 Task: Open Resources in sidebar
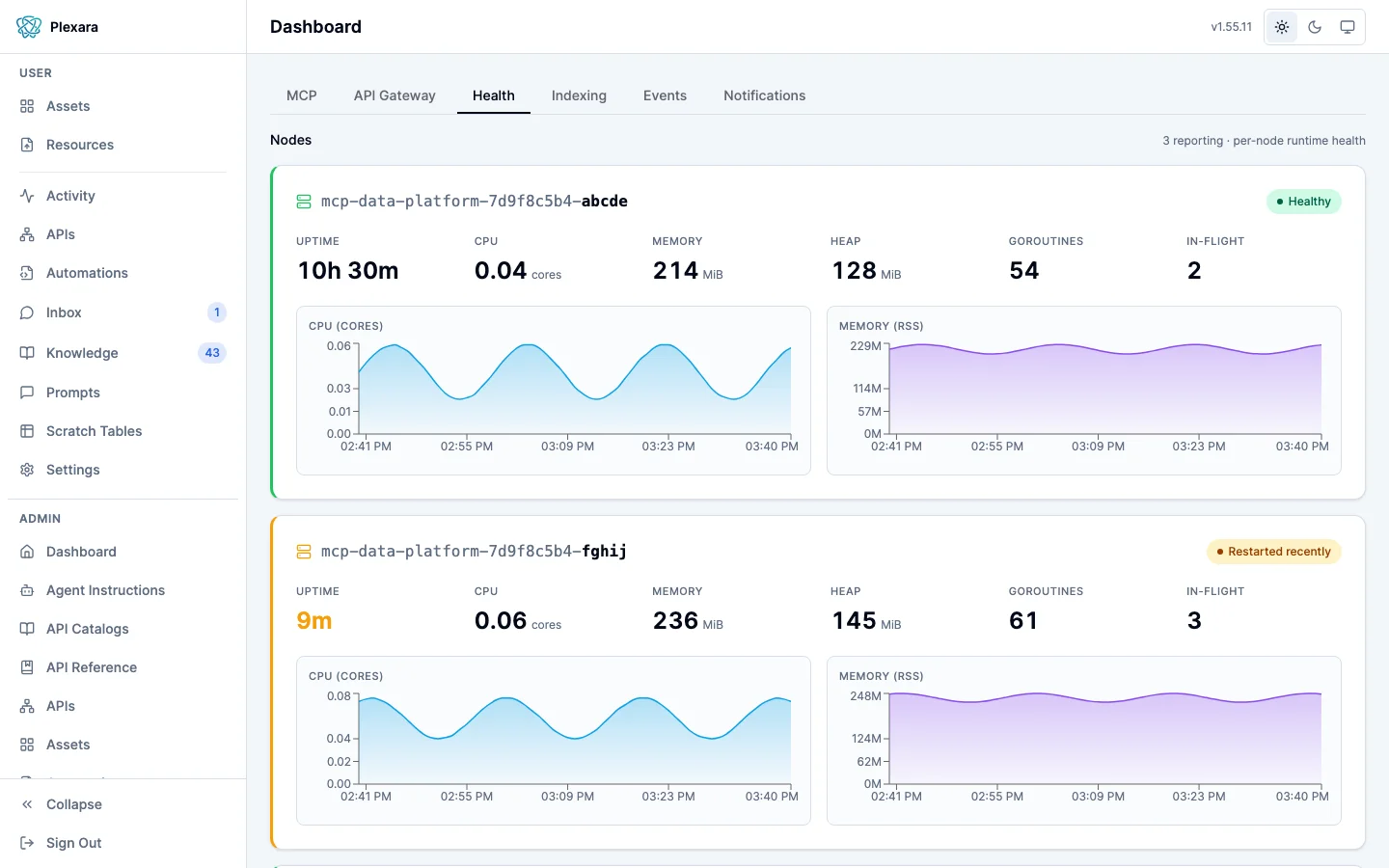[123, 145]
